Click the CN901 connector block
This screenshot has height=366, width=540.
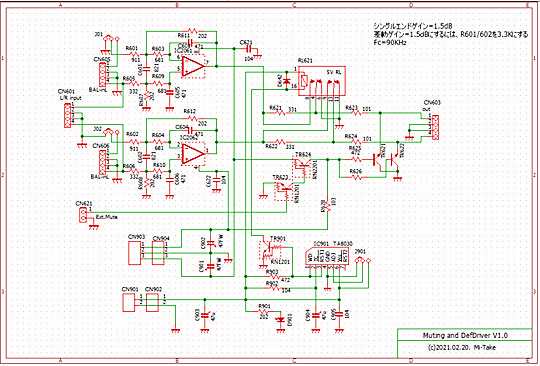[128, 303]
